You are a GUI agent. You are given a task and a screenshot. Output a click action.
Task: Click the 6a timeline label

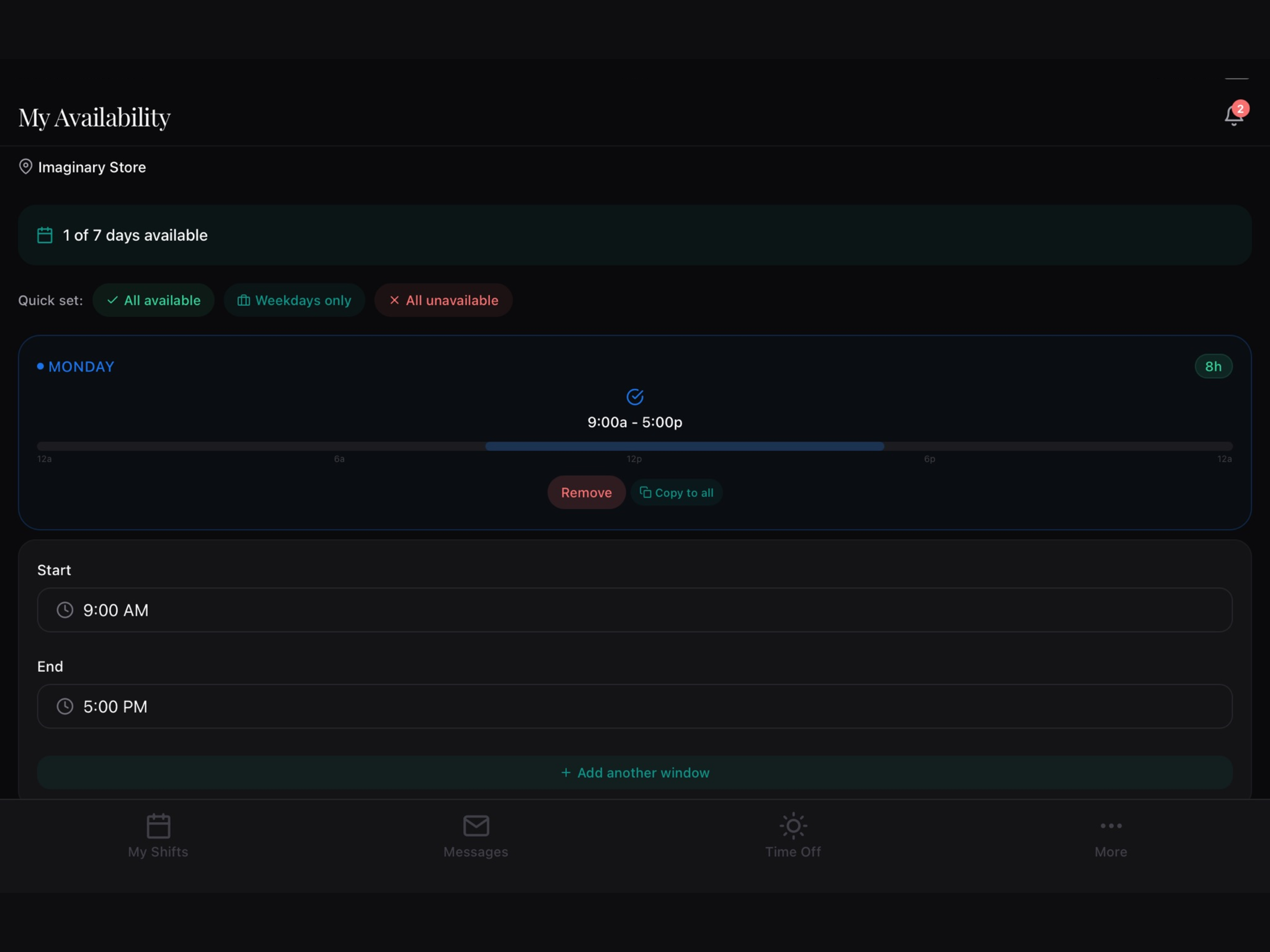339,459
